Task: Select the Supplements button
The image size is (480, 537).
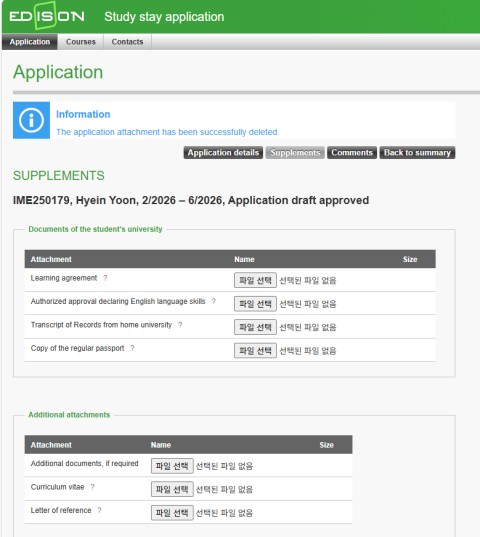Action: [295, 153]
